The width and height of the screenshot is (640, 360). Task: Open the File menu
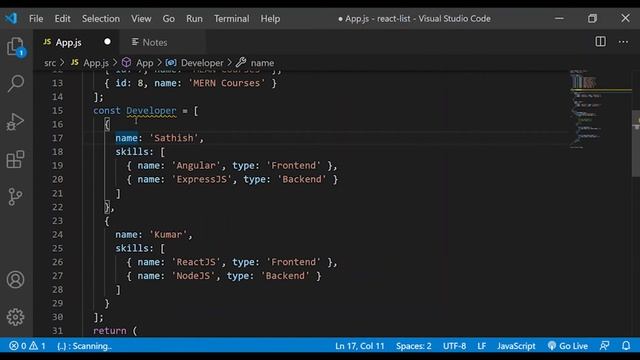point(36,19)
